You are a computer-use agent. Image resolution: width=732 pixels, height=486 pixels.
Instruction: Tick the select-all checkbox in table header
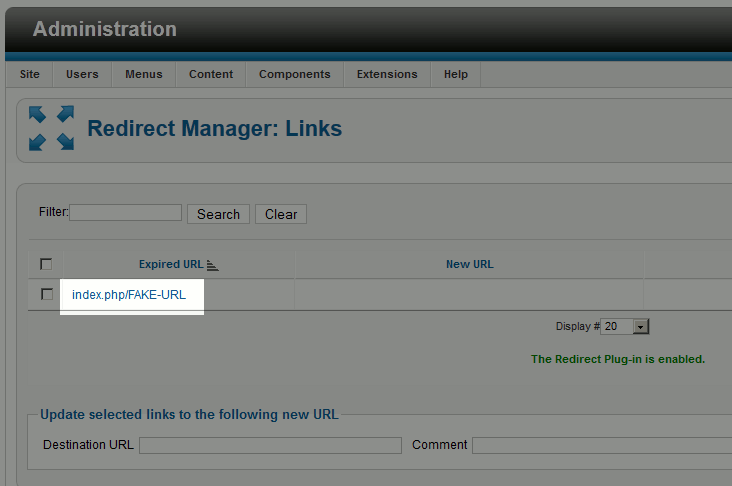point(46,264)
